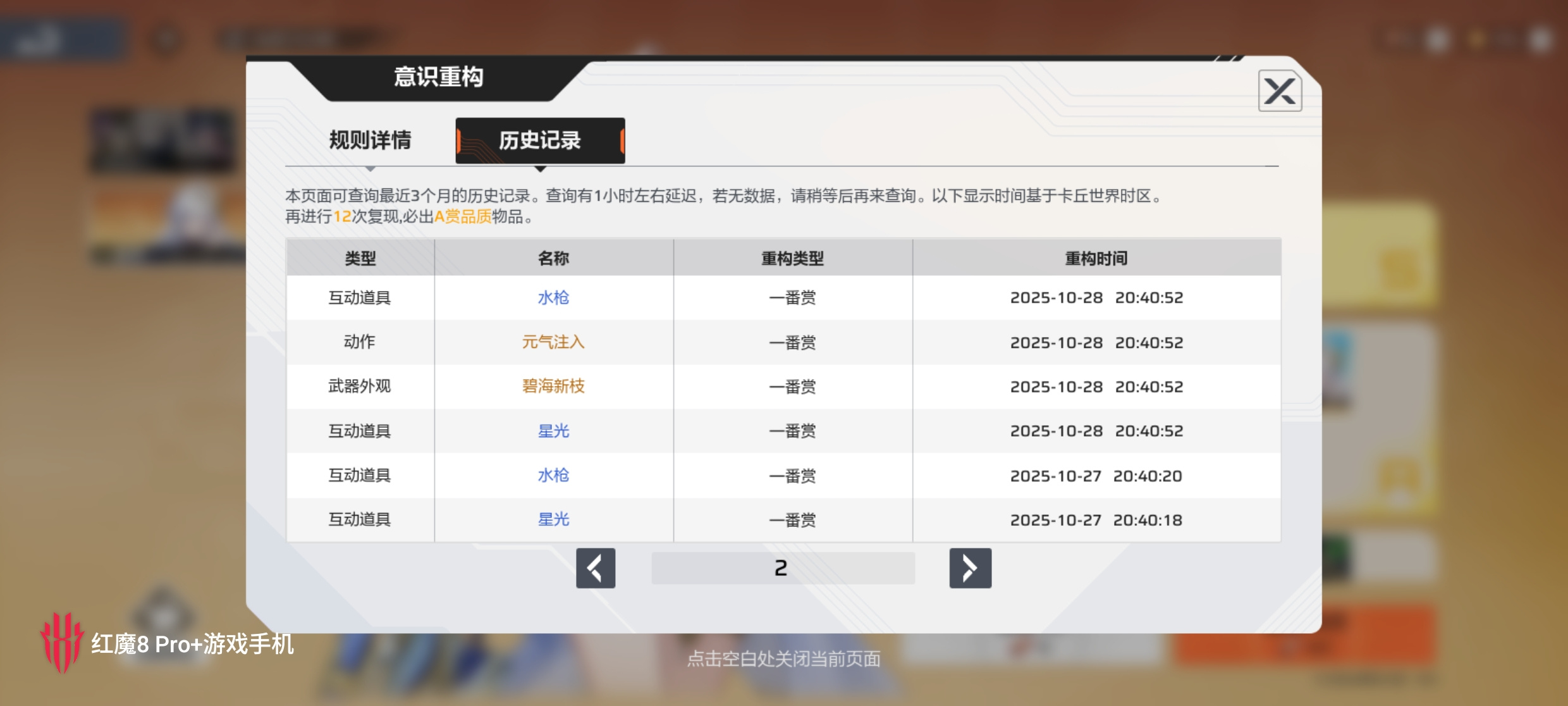The image size is (1568, 706).
Task: Select the 历史记录 tab
Action: (540, 140)
